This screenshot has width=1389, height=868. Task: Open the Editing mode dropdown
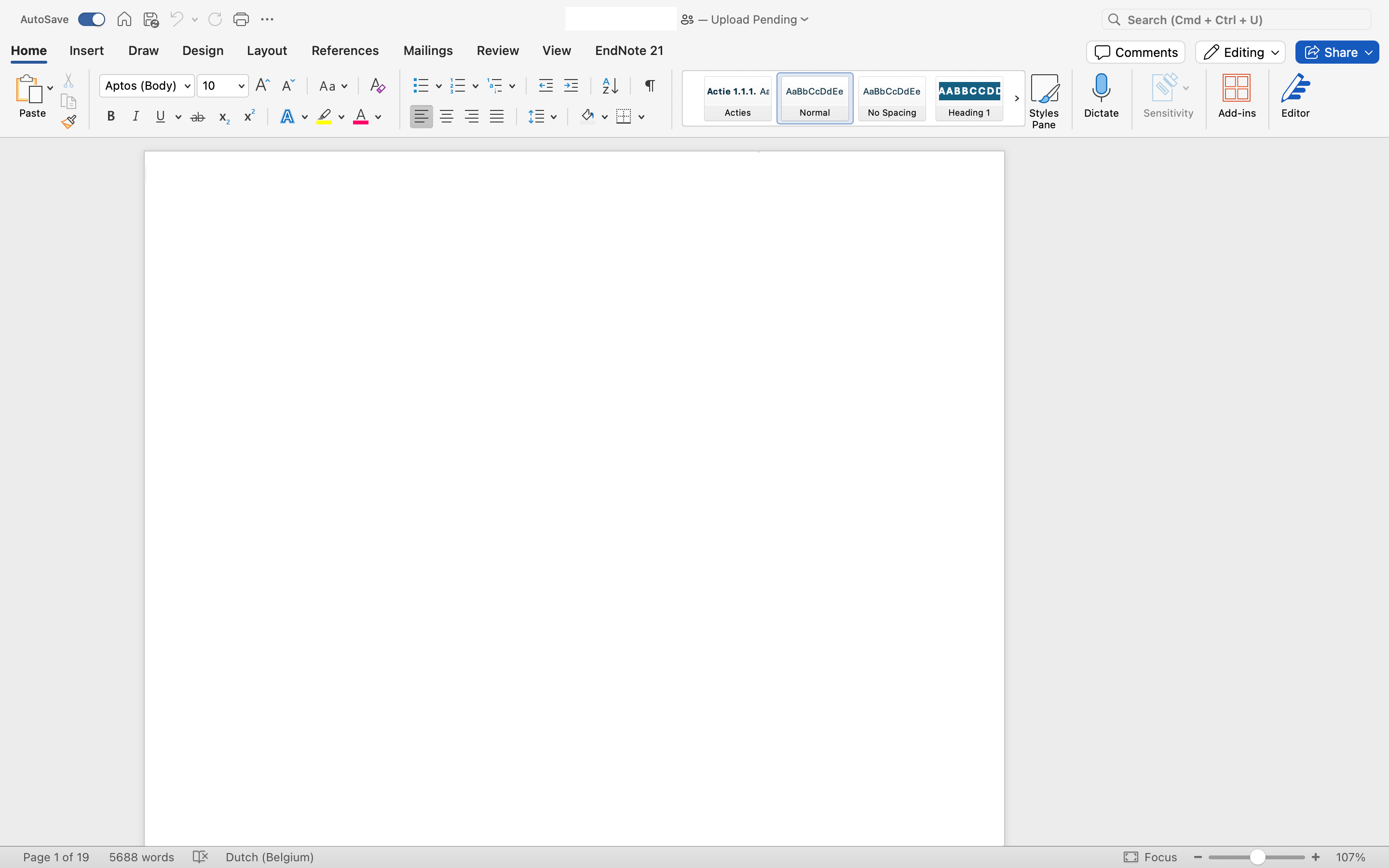(1240, 52)
